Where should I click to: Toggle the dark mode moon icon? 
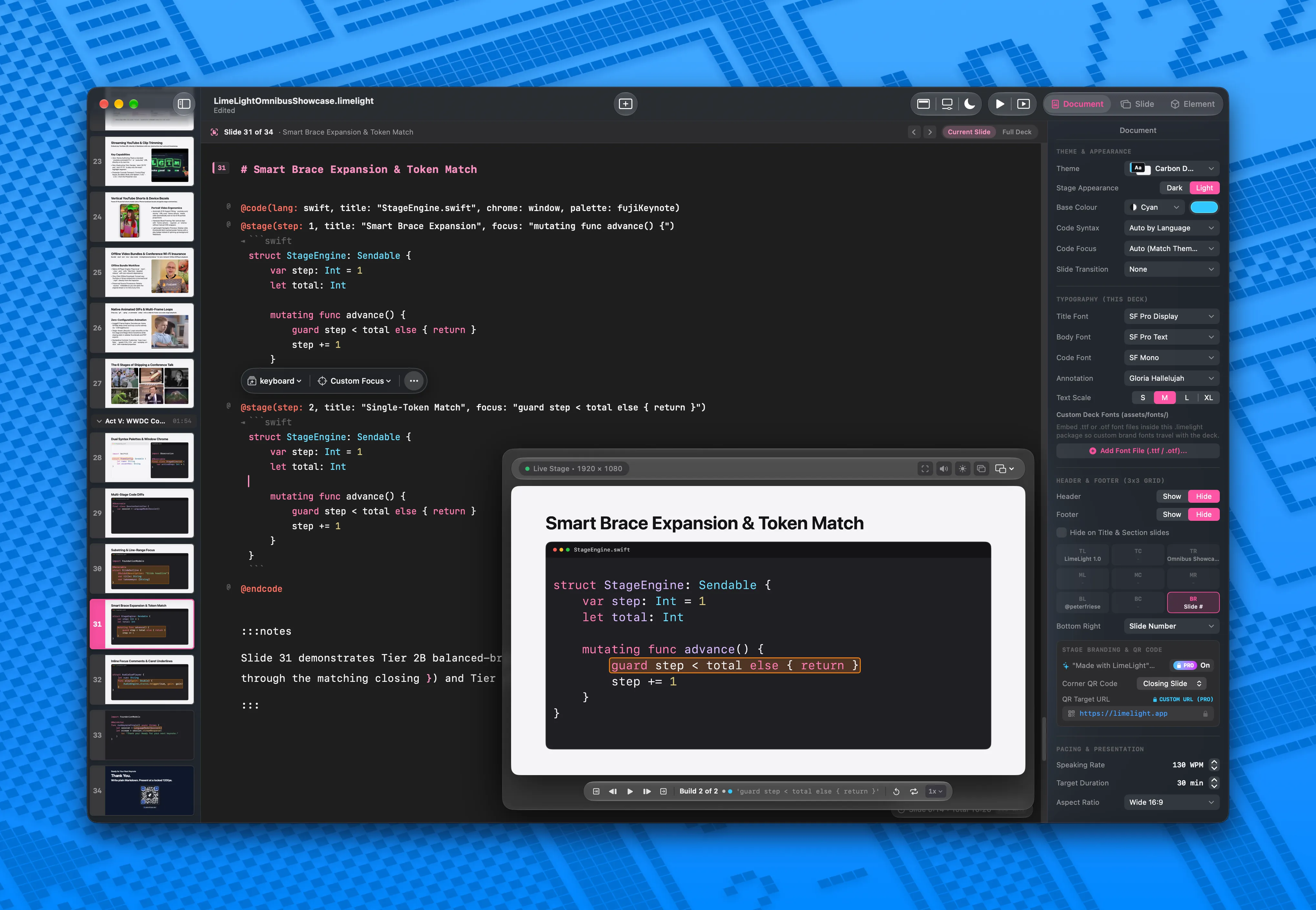pyautogui.click(x=970, y=104)
